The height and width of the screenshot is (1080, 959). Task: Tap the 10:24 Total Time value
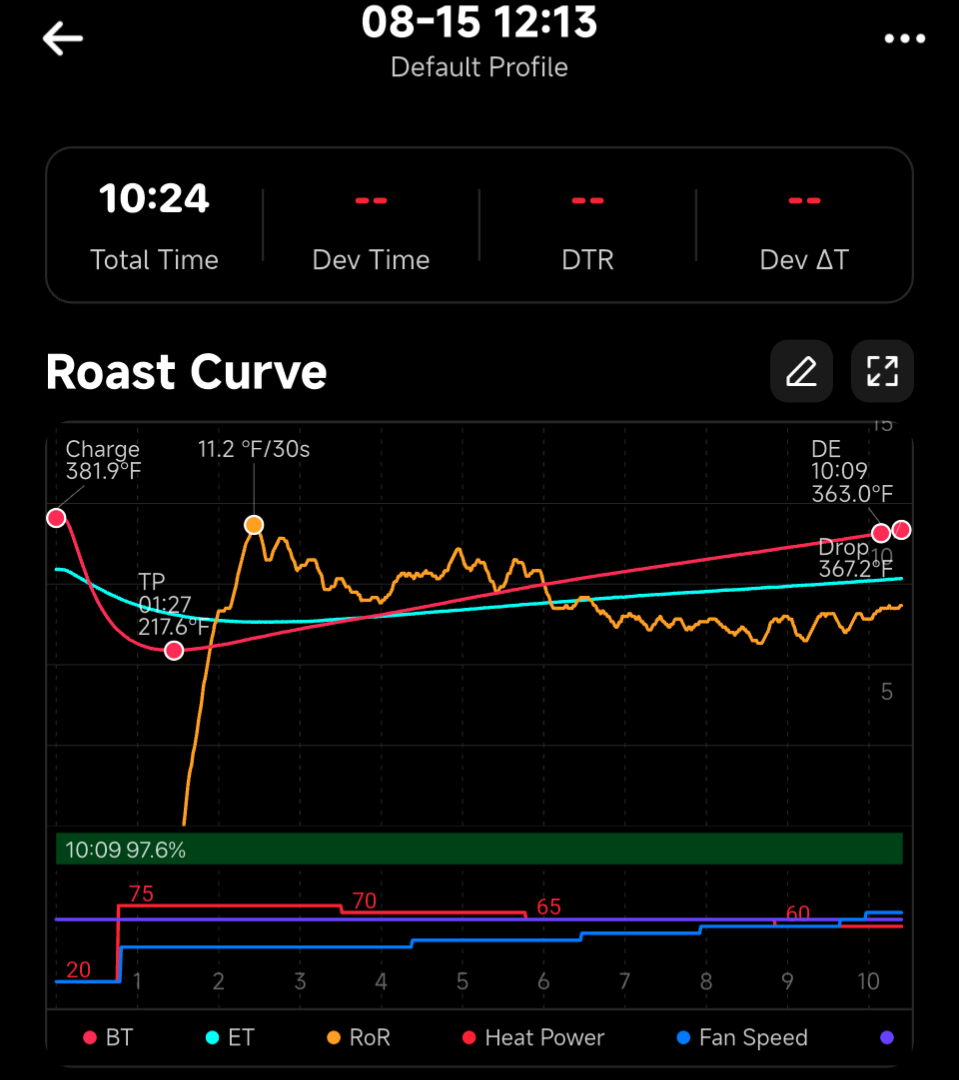154,198
